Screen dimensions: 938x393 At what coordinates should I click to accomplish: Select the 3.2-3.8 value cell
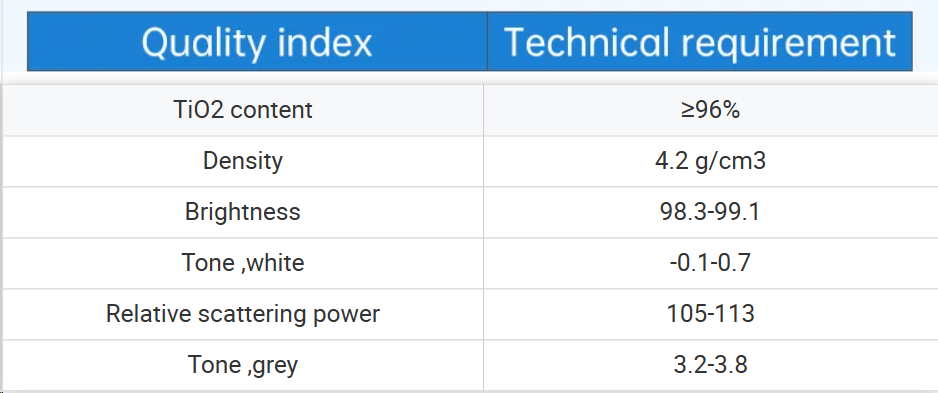point(711,365)
